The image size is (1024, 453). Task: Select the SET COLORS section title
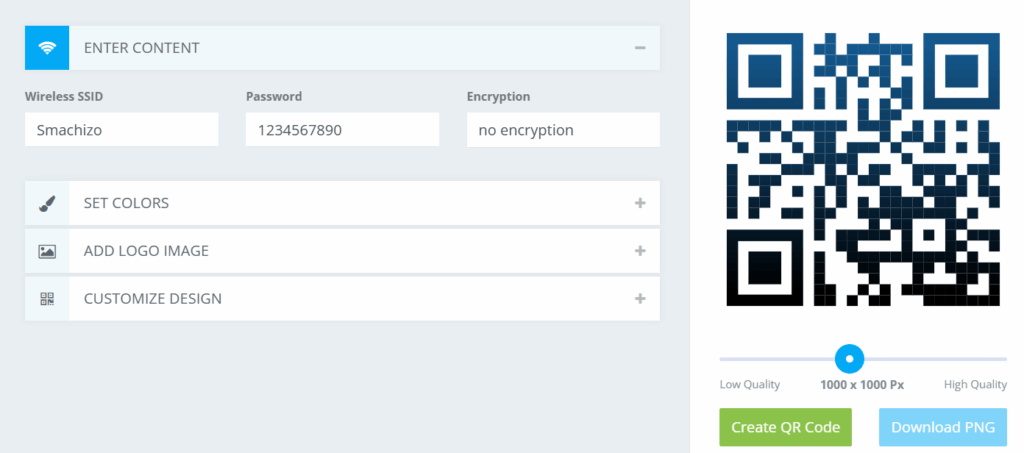click(x=126, y=203)
